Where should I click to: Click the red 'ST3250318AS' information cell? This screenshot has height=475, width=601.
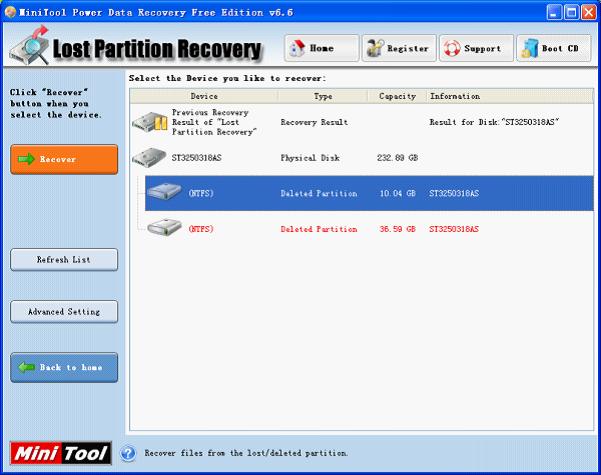pyautogui.click(x=454, y=229)
